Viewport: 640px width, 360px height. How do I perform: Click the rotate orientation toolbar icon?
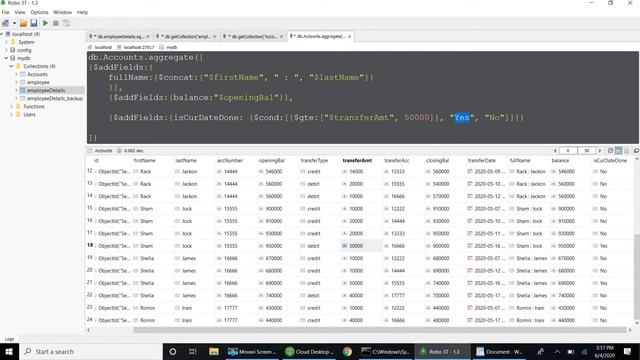tap(66, 23)
